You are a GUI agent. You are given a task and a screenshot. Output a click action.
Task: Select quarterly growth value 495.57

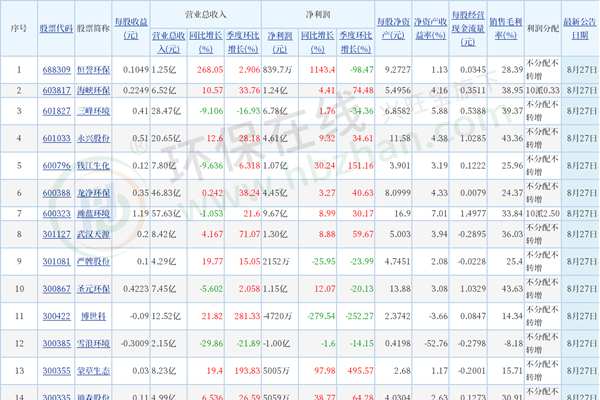click(x=360, y=371)
